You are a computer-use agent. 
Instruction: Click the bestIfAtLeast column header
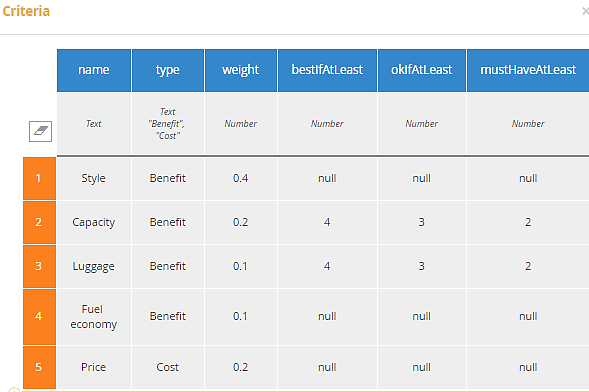(x=327, y=70)
